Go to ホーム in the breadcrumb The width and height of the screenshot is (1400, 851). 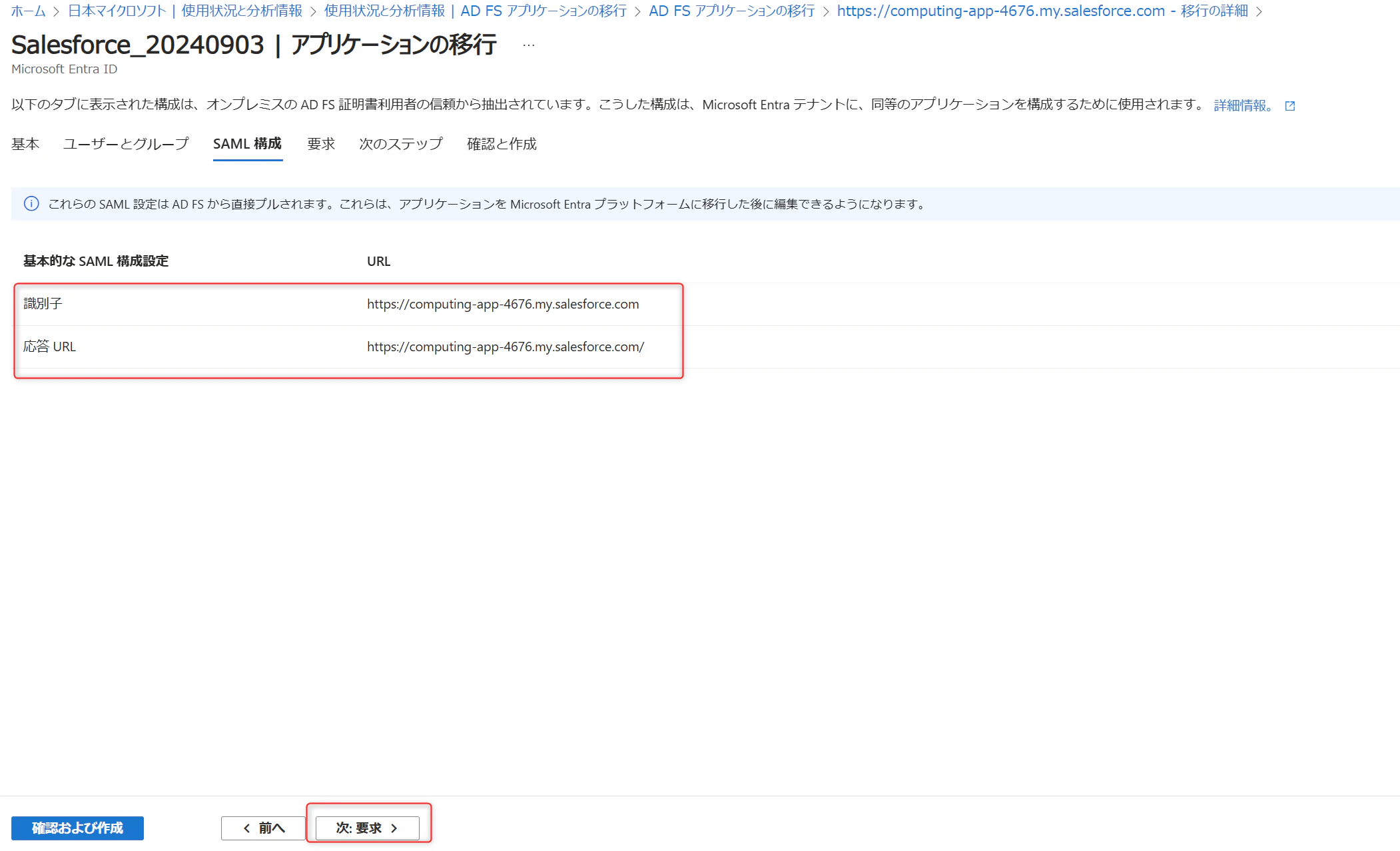pyautogui.click(x=28, y=11)
